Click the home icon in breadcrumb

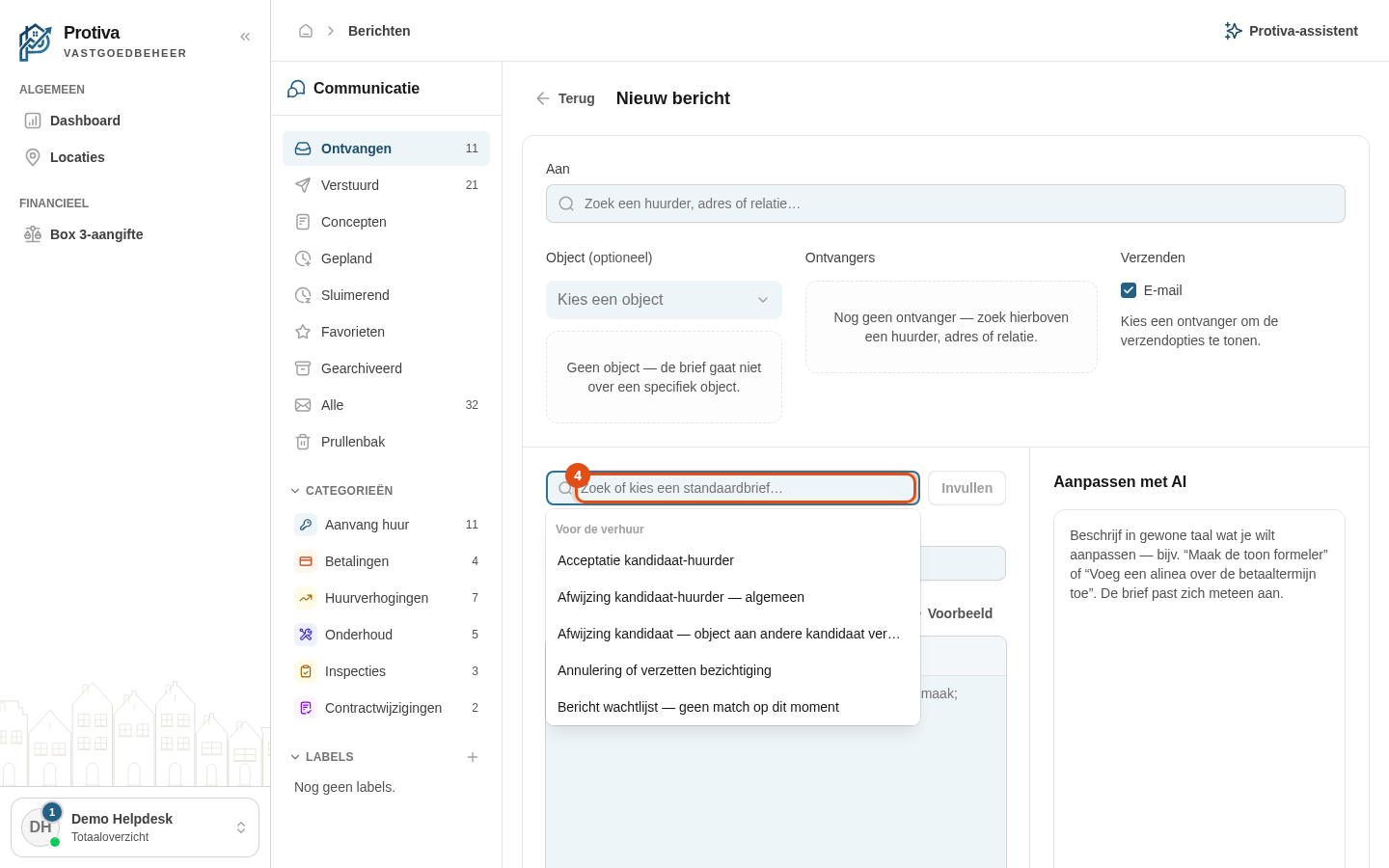pos(306,31)
